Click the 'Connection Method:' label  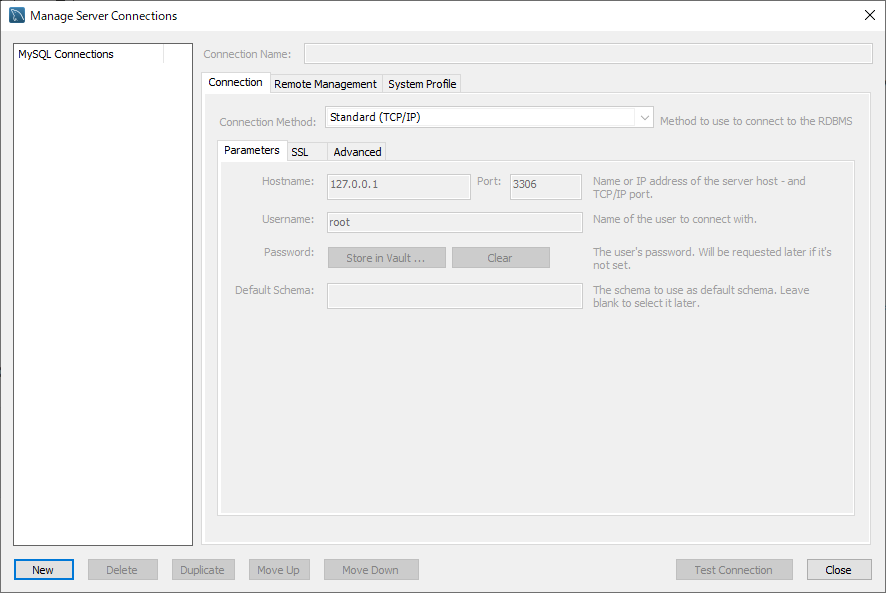(268, 122)
